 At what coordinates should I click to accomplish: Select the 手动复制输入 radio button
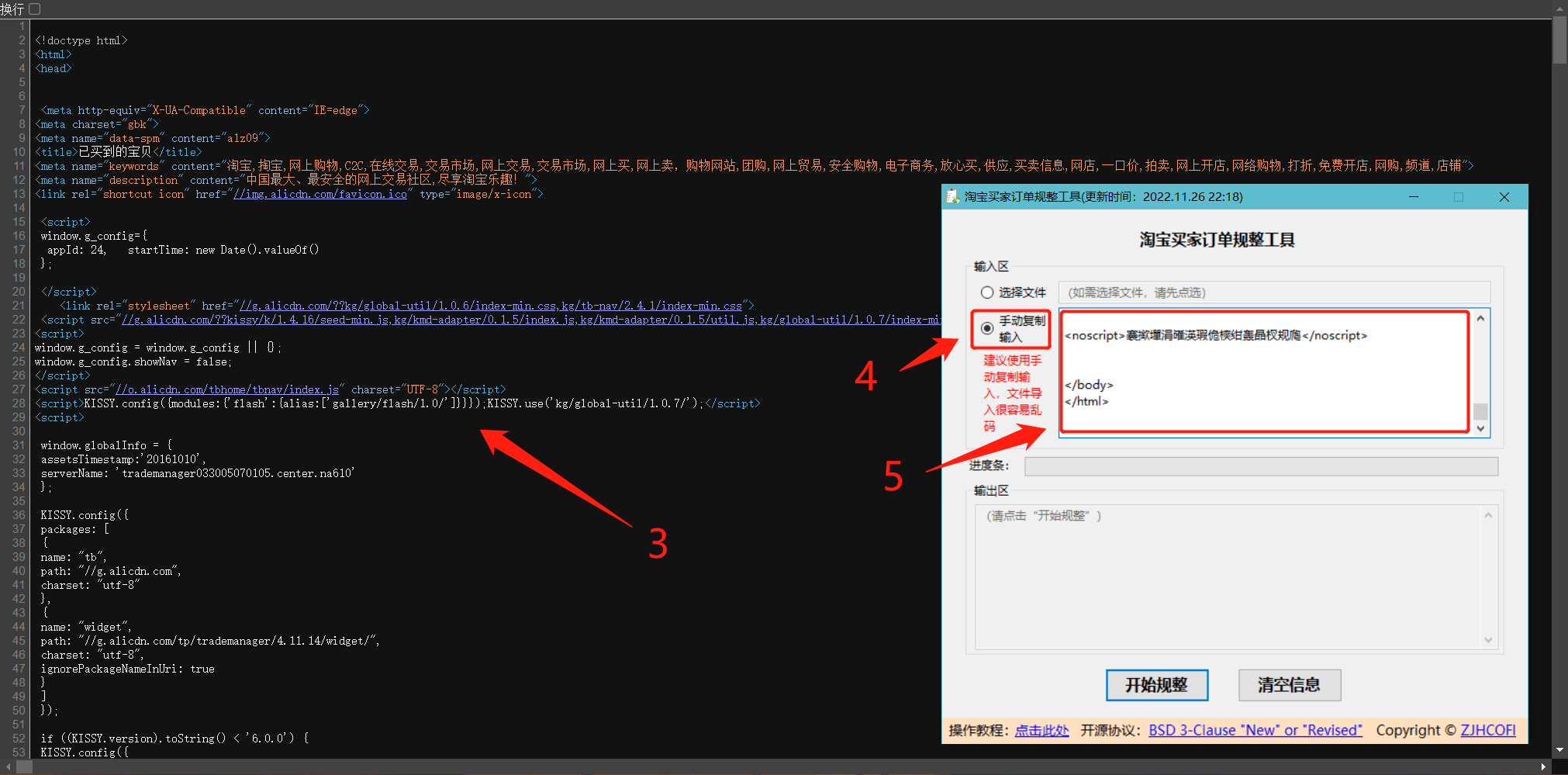(987, 328)
